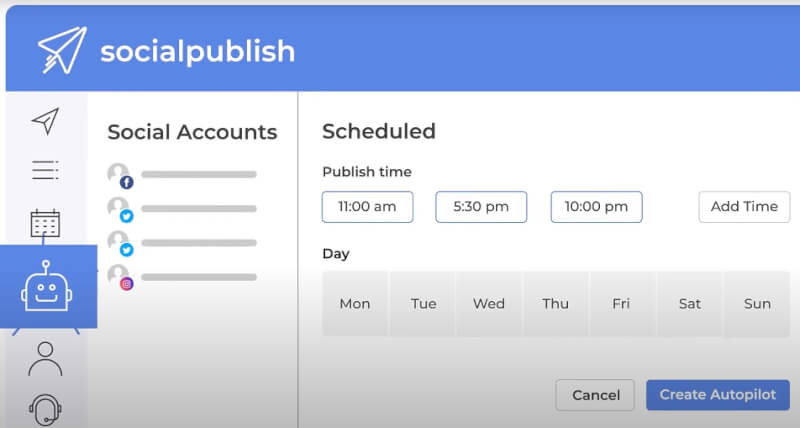
Task: Toggle the Tue day option
Action: (x=423, y=304)
